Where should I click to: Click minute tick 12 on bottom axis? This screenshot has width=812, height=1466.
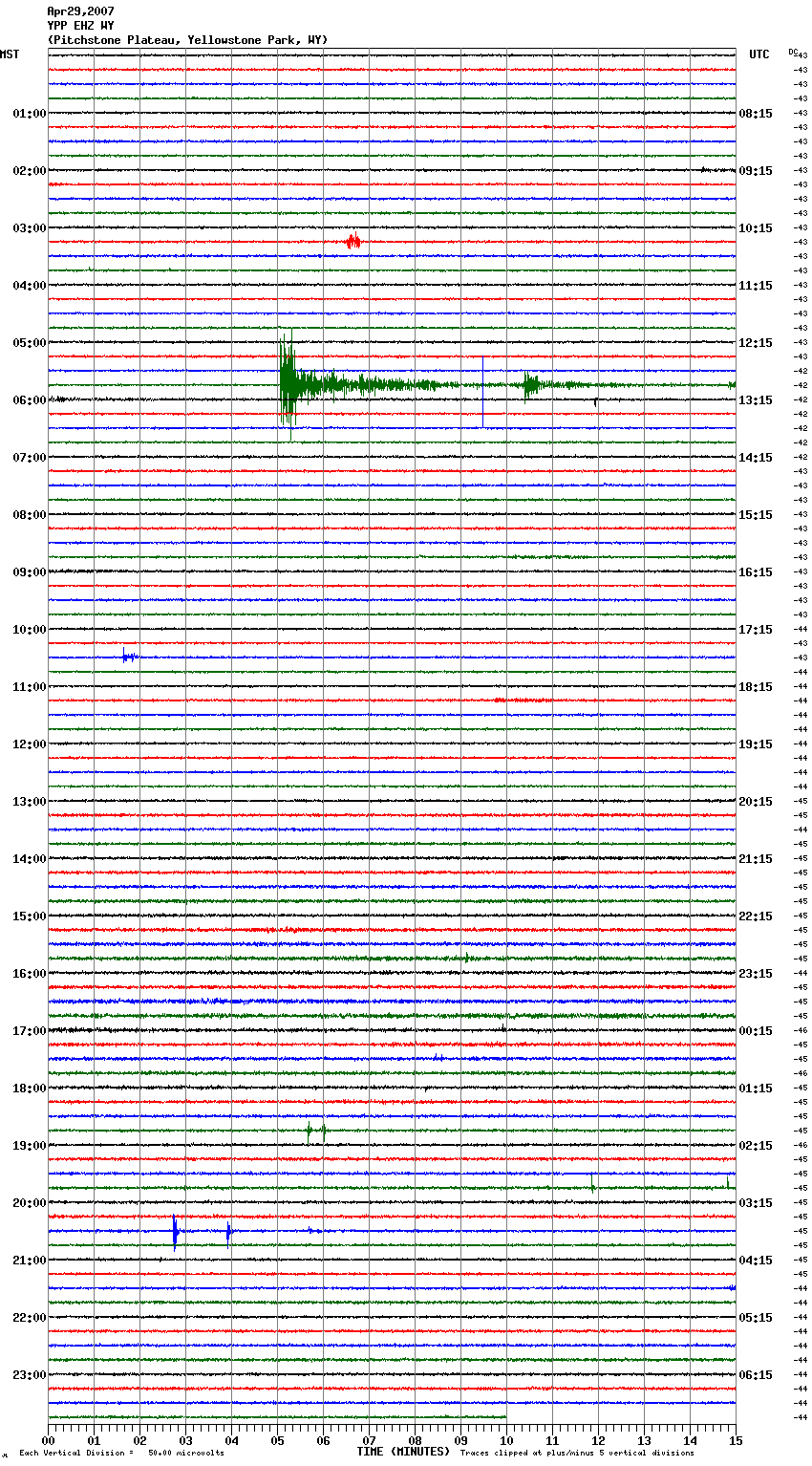click(x=598, y=1440)
